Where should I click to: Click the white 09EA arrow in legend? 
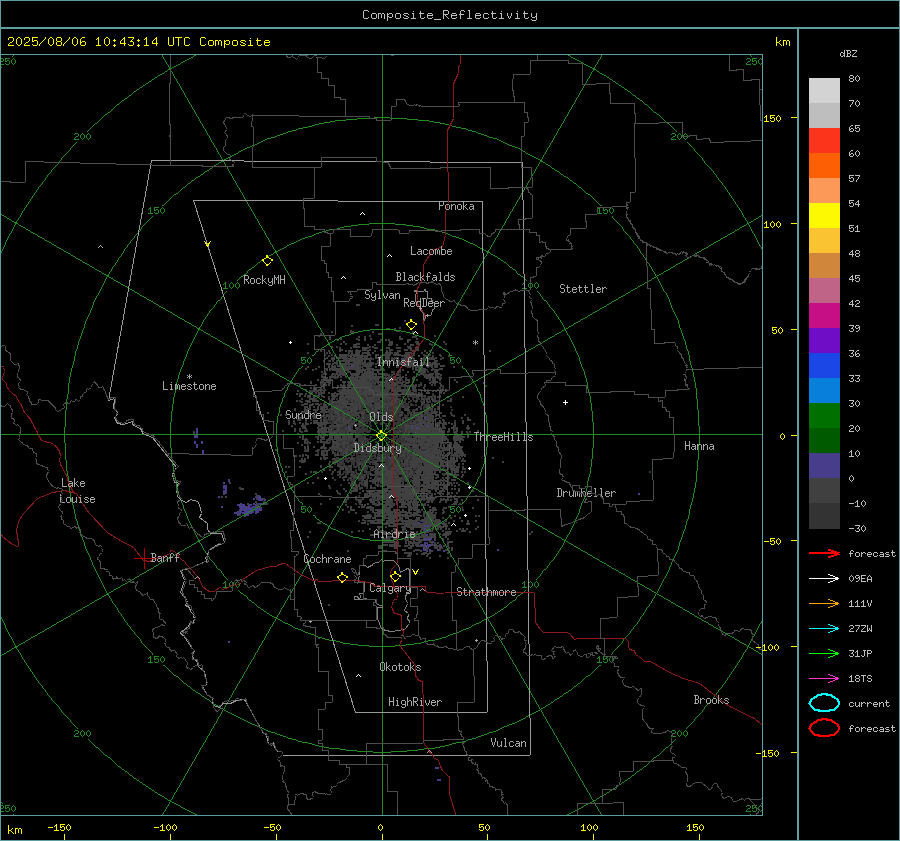coord(824,579)
